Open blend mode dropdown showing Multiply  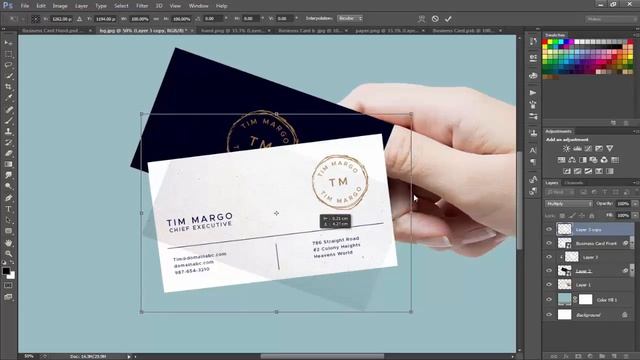[569, 203]
